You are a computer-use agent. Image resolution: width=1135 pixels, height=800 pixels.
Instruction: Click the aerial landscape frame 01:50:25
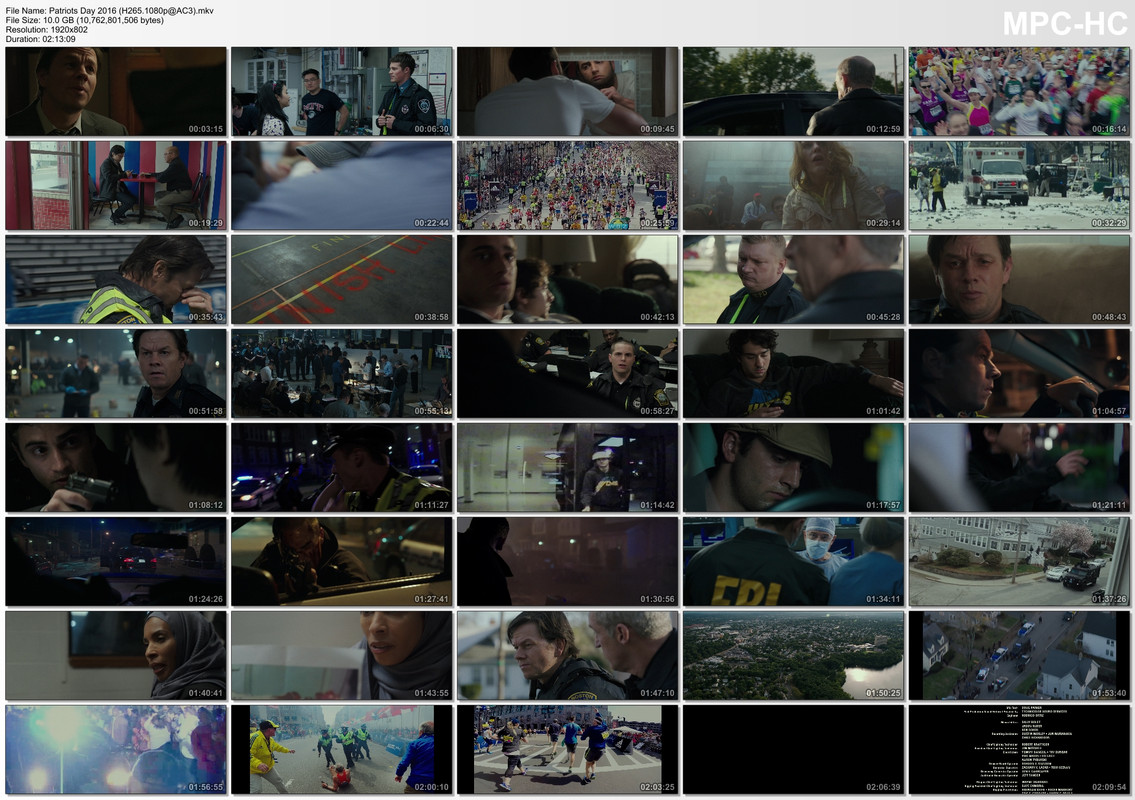click(x=793, y=655)
